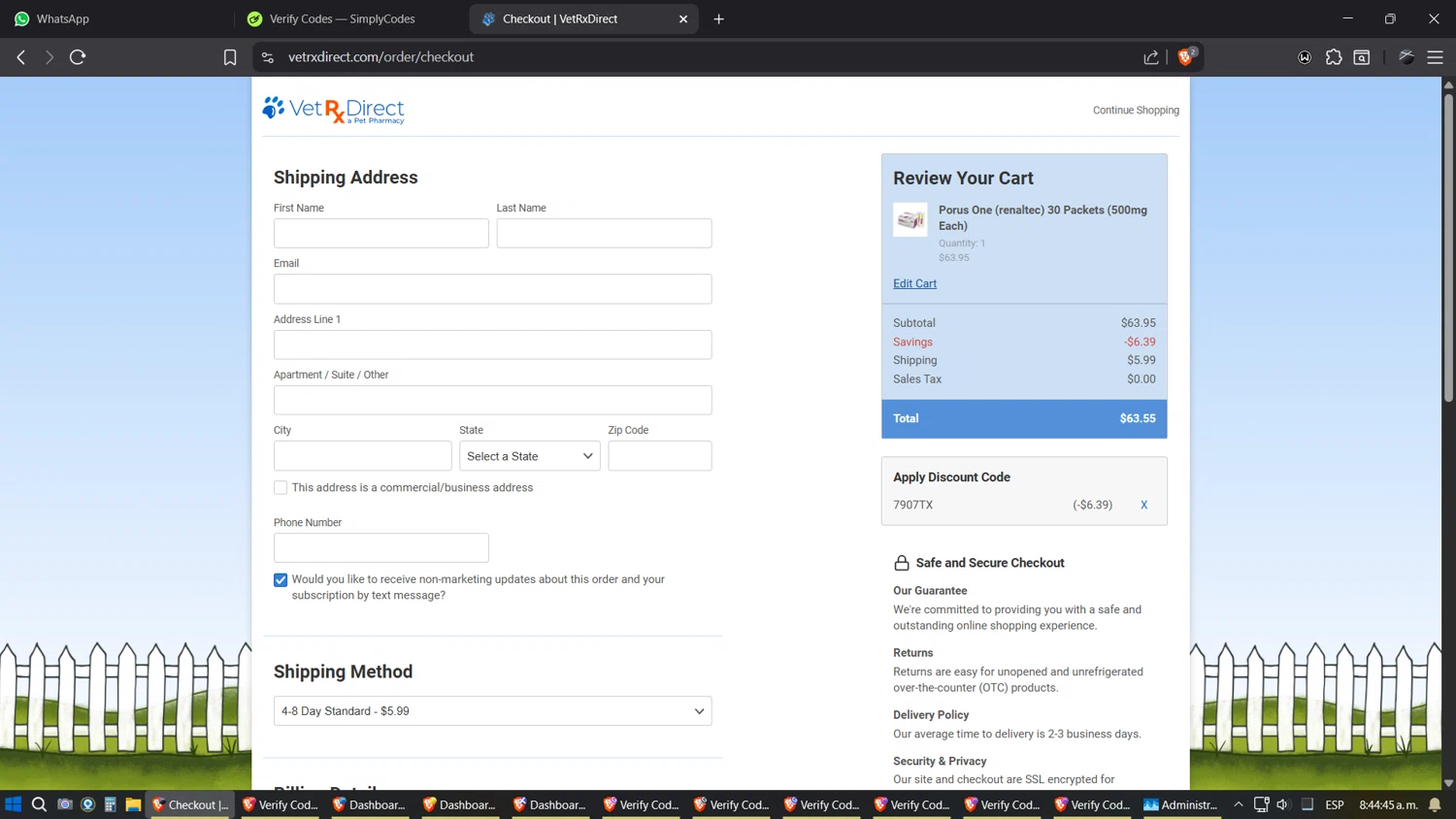Image resolution: width=1456 pixels, height=819 pixels.
Task: Switch to Verify Codes — SimplyCodes tab
Action: (x=350, y=18)
